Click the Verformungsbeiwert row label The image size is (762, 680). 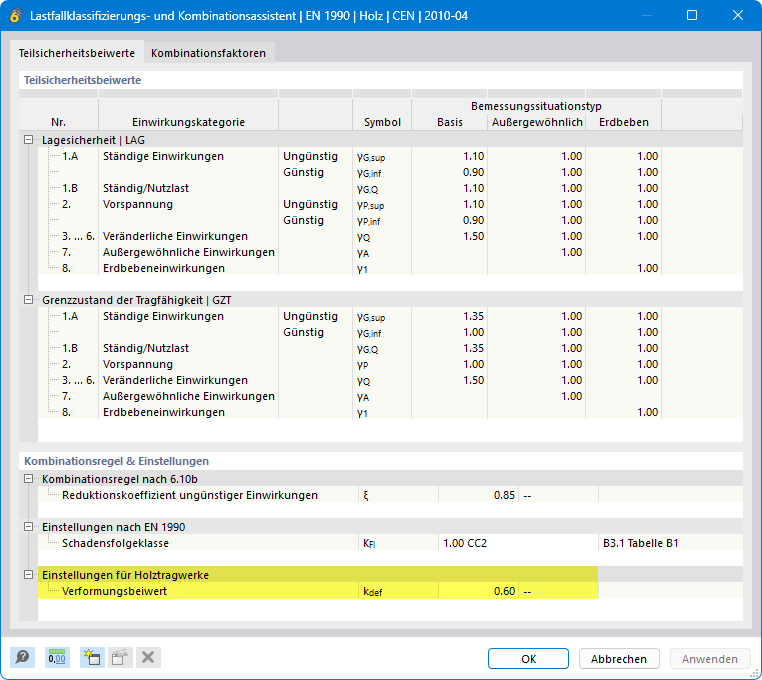(x=114, y=591)
